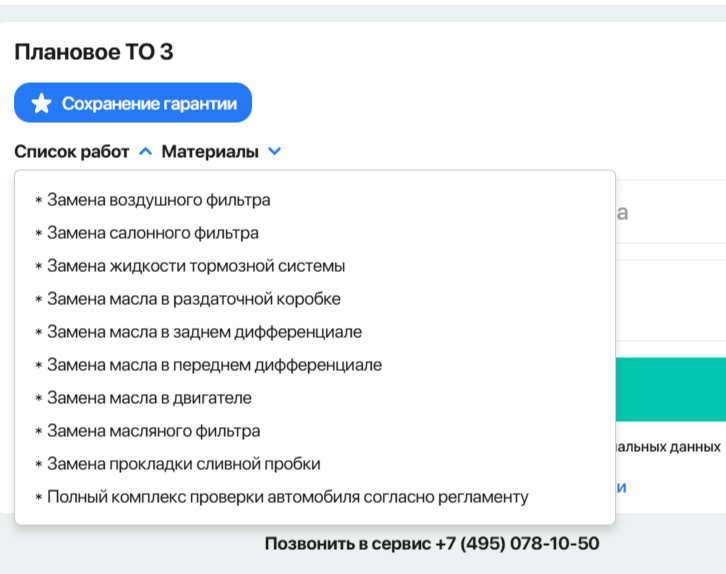
Task: Expand the 'Материалы' chevron arrow
Action: pos(275,152)
